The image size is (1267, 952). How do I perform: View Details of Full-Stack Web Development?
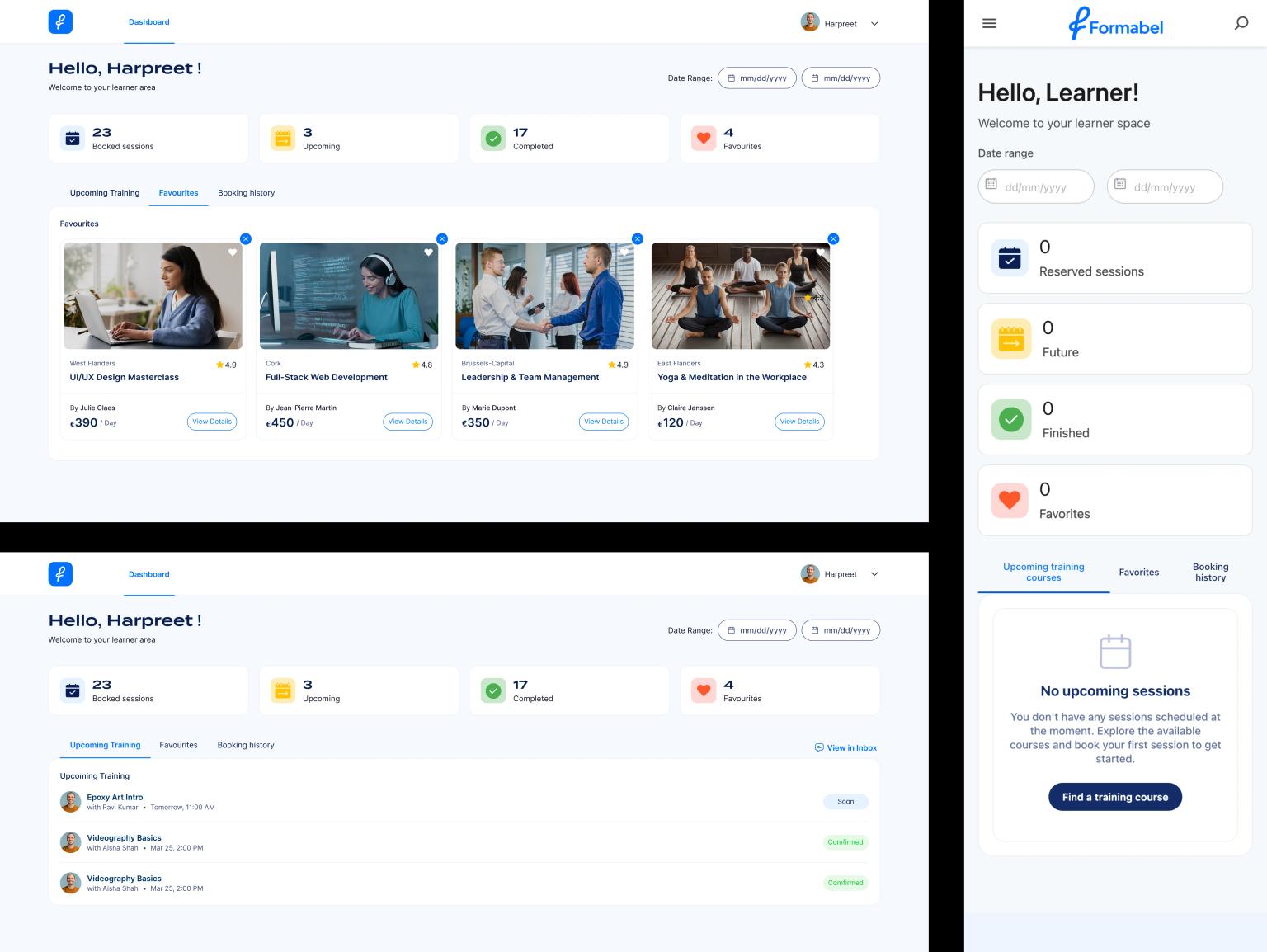407,422
